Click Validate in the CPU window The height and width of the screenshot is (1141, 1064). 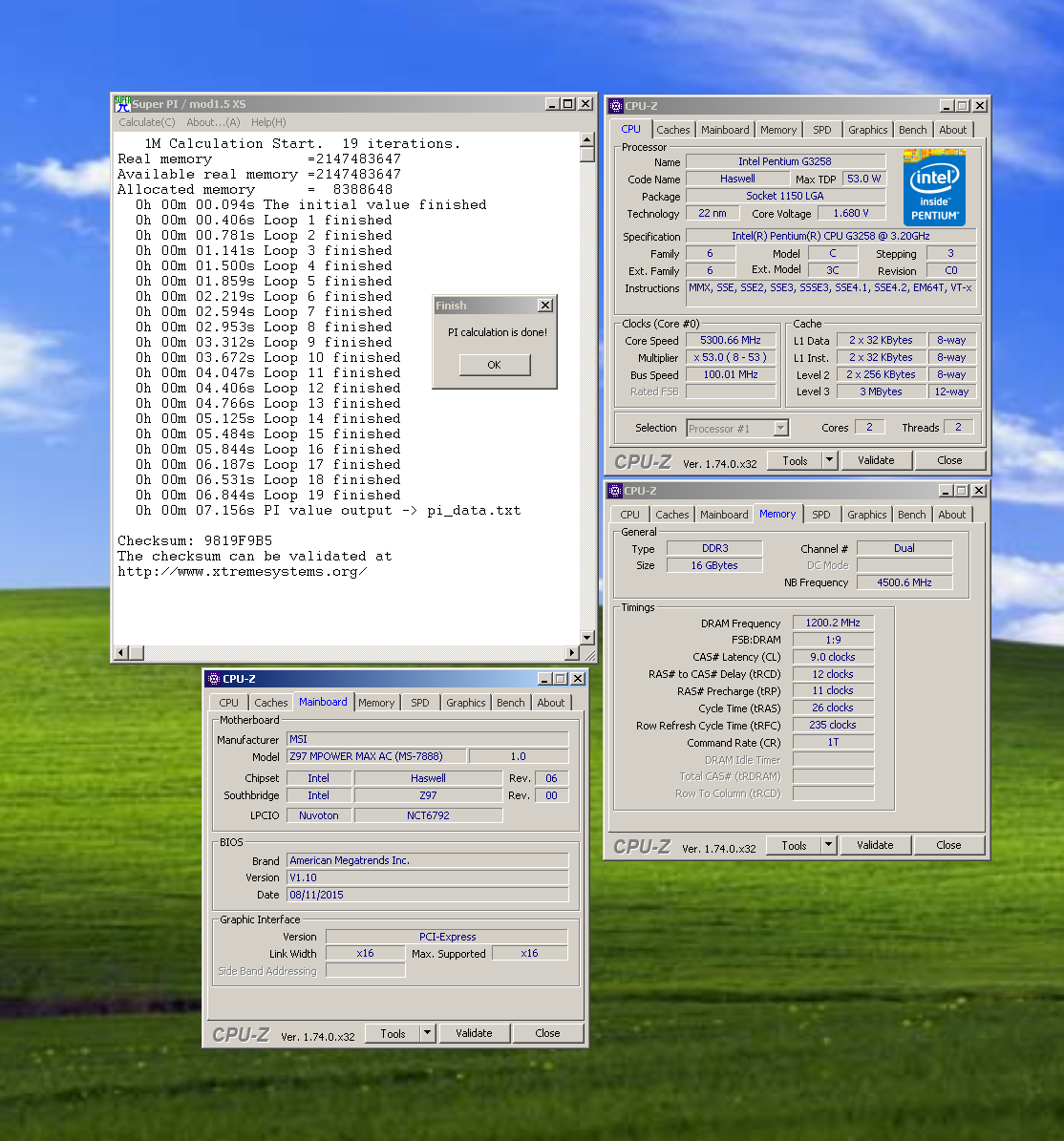tap(876, 460)
